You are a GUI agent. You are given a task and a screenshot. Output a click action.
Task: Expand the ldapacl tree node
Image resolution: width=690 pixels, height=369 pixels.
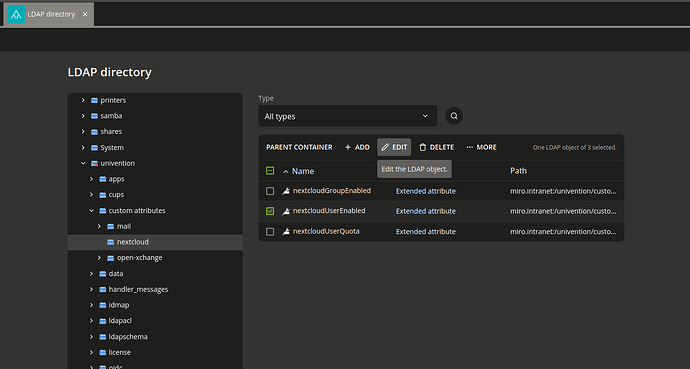[92, 321]
